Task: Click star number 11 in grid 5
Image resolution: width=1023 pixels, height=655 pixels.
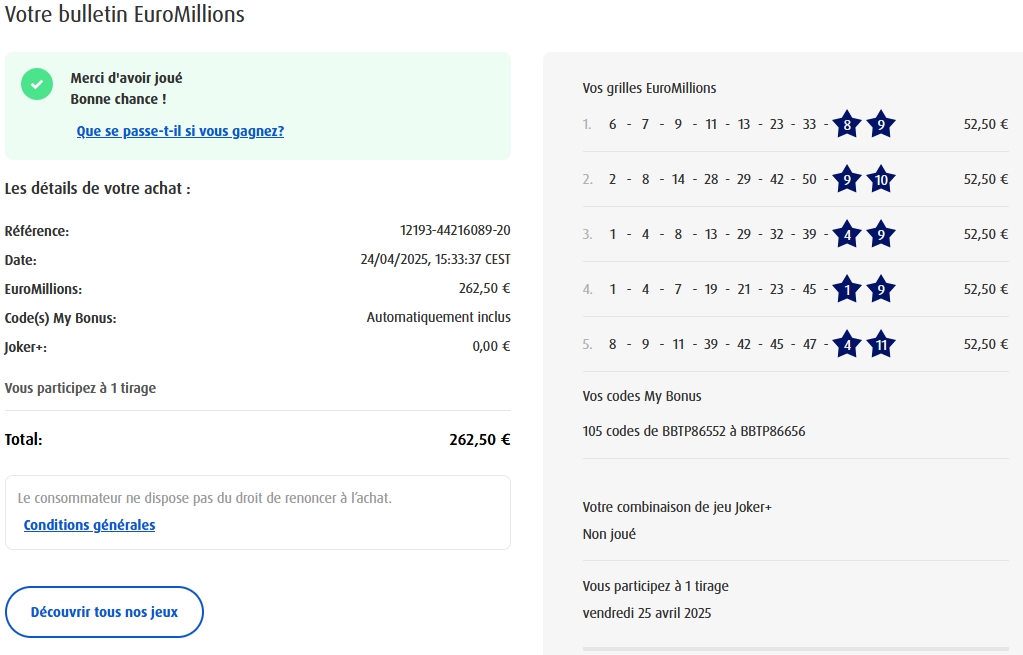Action: (880, 345)
